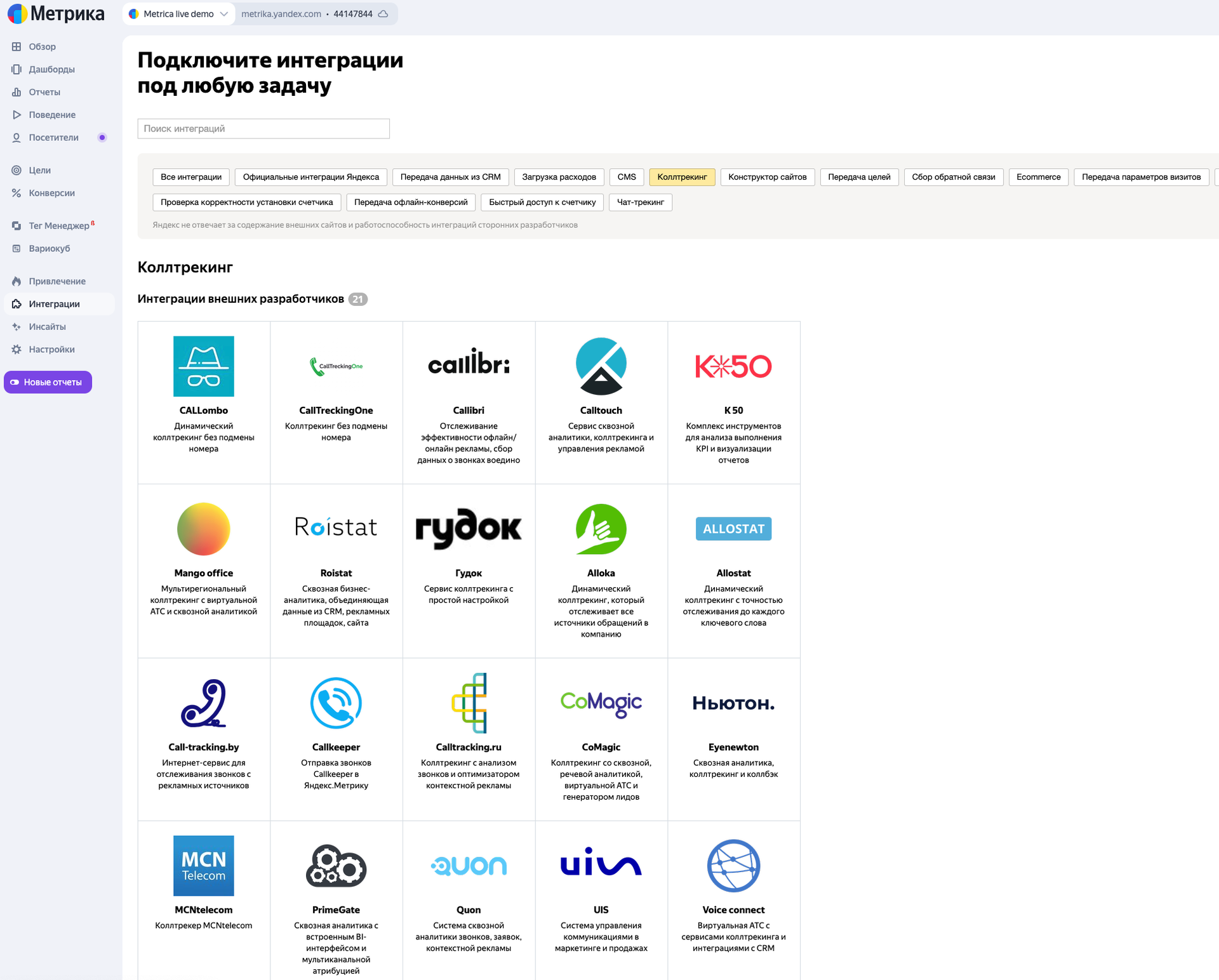Open the Цели target icon
This screenshot has height=980, width=1219.
tap(17, 170)
